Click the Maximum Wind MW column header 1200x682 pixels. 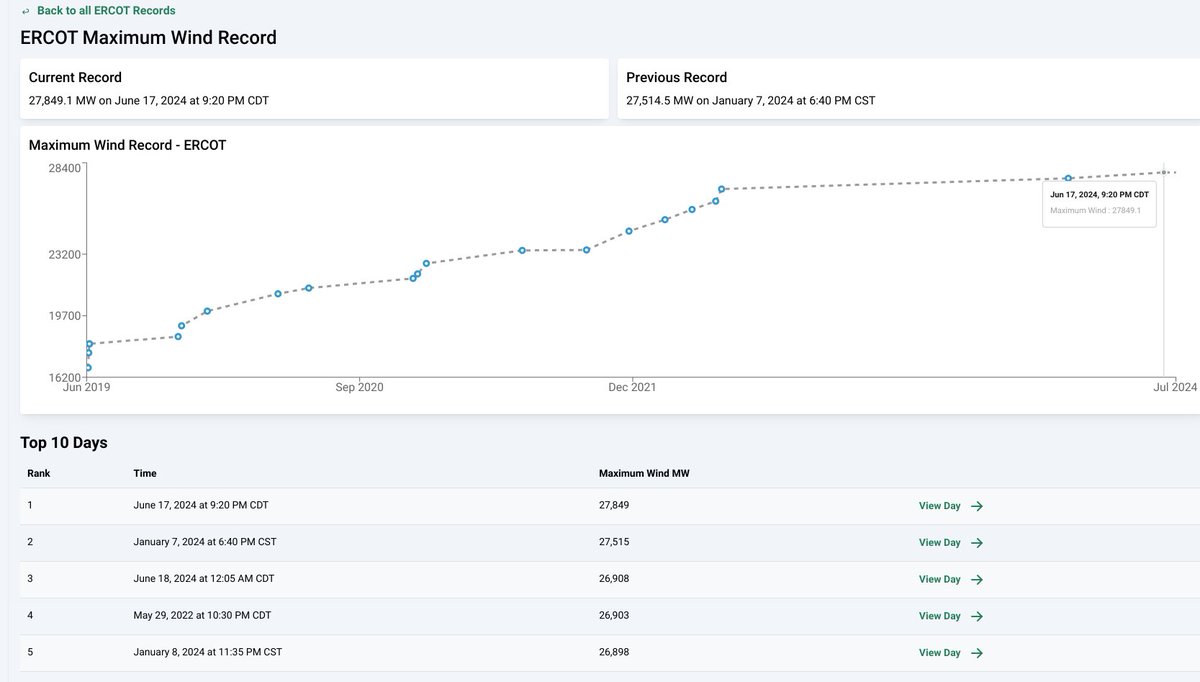tap(644, 473)
